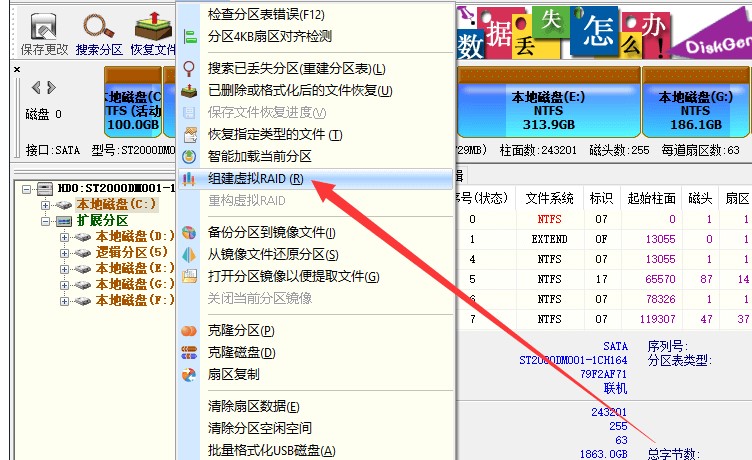Click the capacity value 1863.0GB

point(604,454)
